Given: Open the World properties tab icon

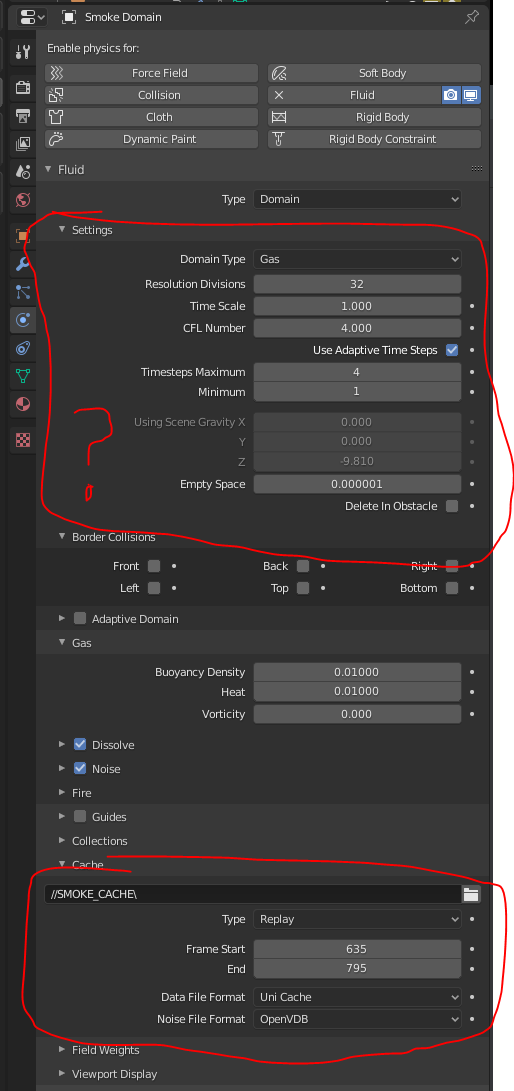Looking at the screenshot, I should (23, 200).
